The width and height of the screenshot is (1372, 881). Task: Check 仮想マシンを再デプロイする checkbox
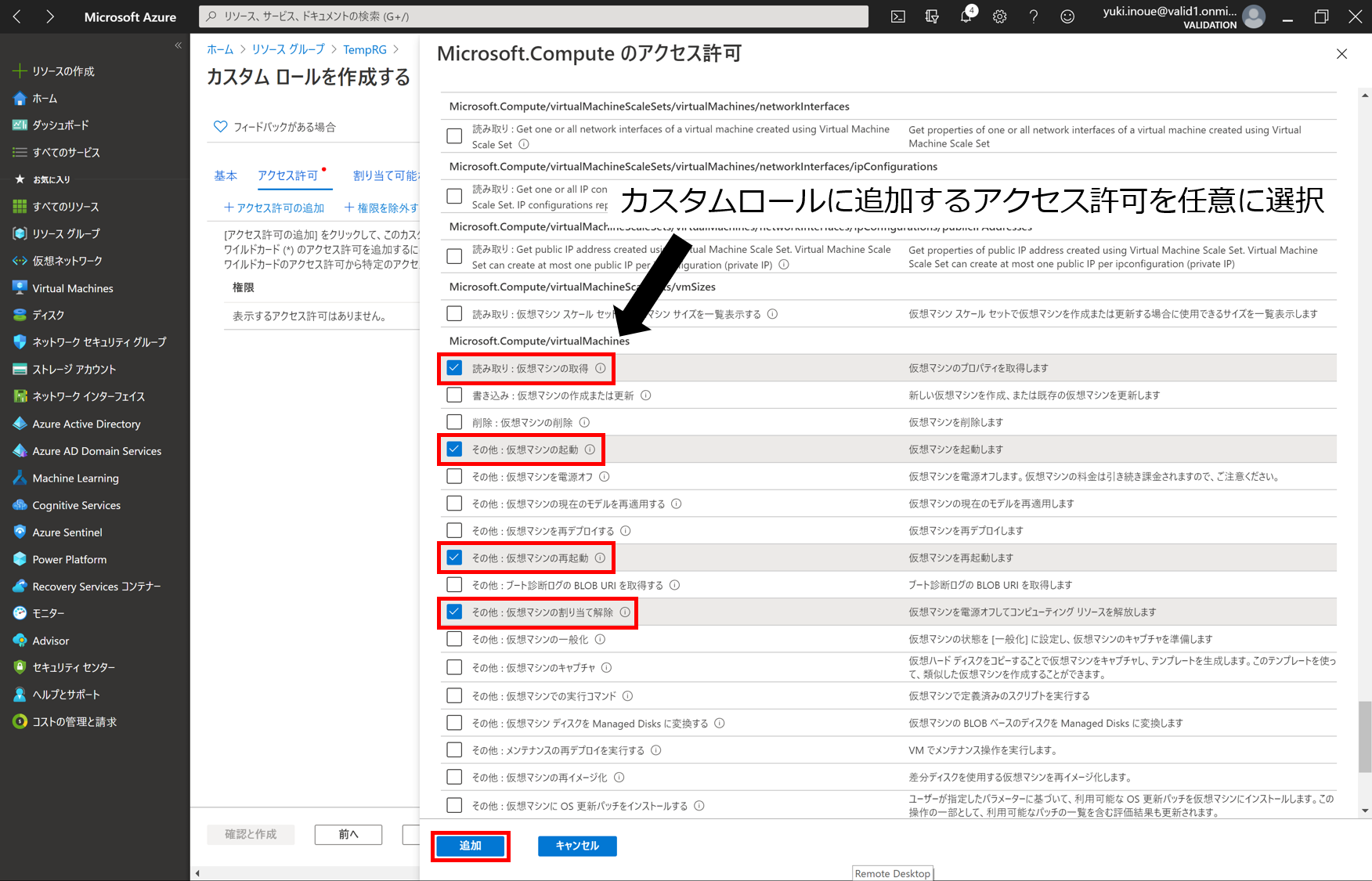[x=454, y=530]
